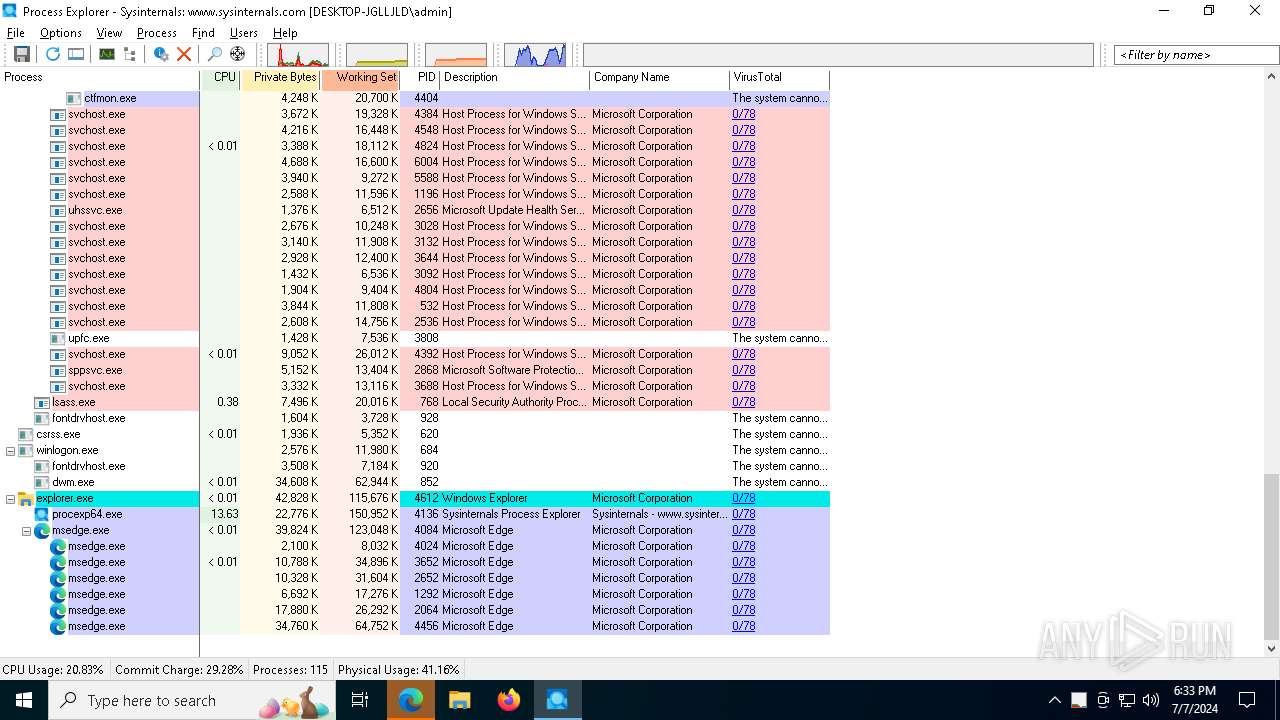Screen dimensions: 1280x720
Task: Toggle the lower pane toolbar icon
Action: tap(76, 54)
